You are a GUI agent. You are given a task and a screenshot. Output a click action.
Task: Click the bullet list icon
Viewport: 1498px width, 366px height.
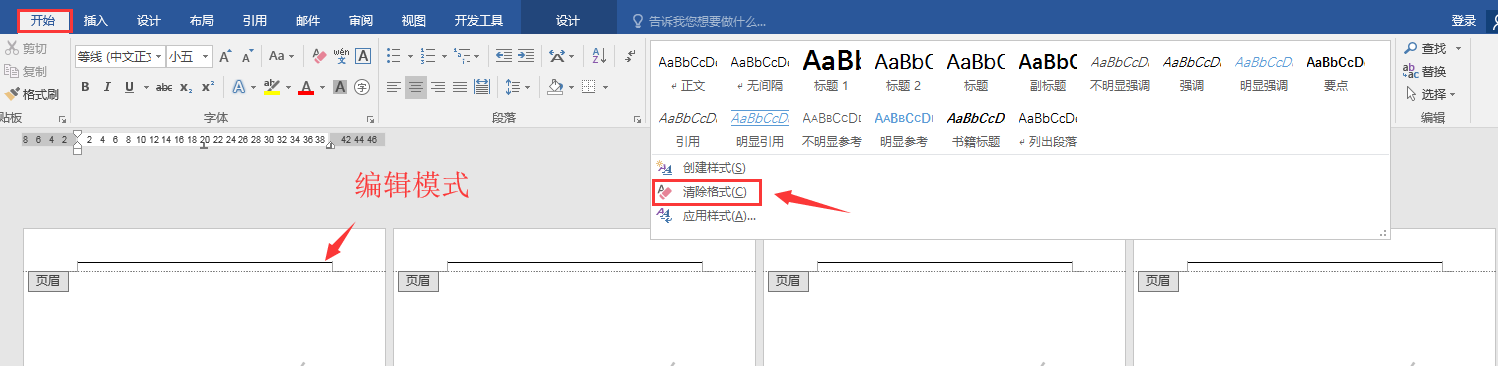(393, 56)
